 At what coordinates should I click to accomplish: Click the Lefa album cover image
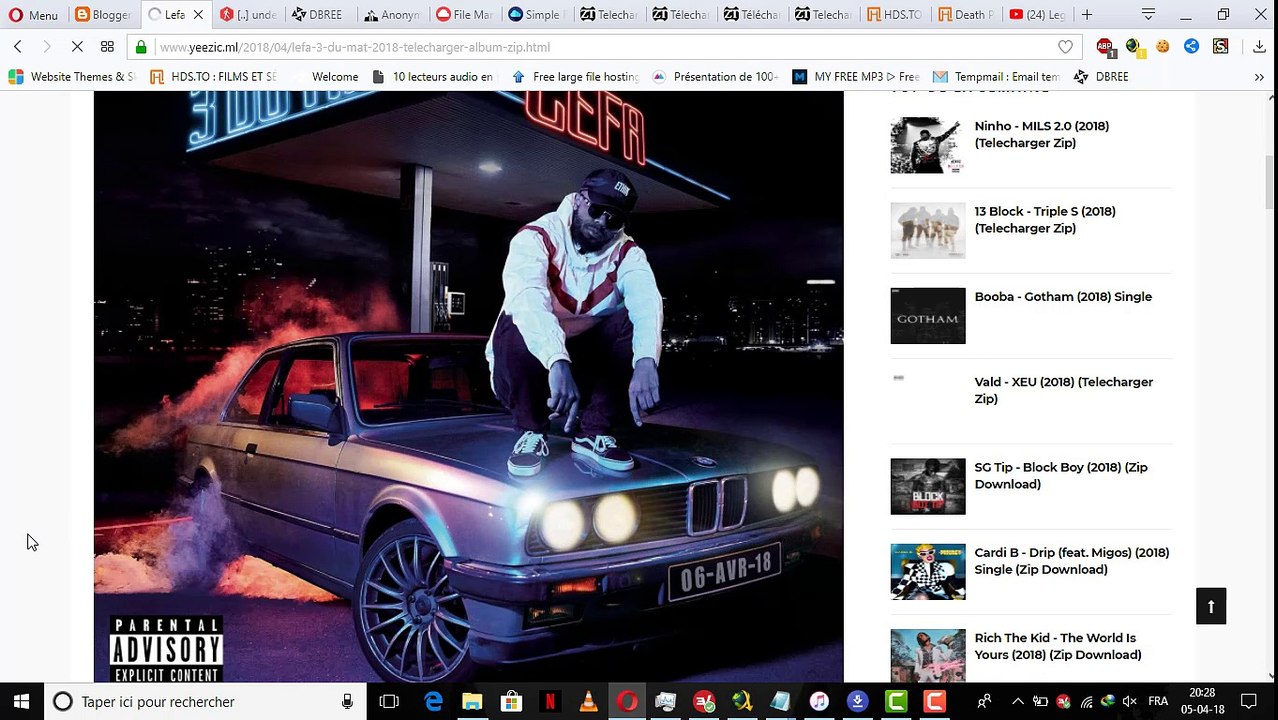coord(468,387)
